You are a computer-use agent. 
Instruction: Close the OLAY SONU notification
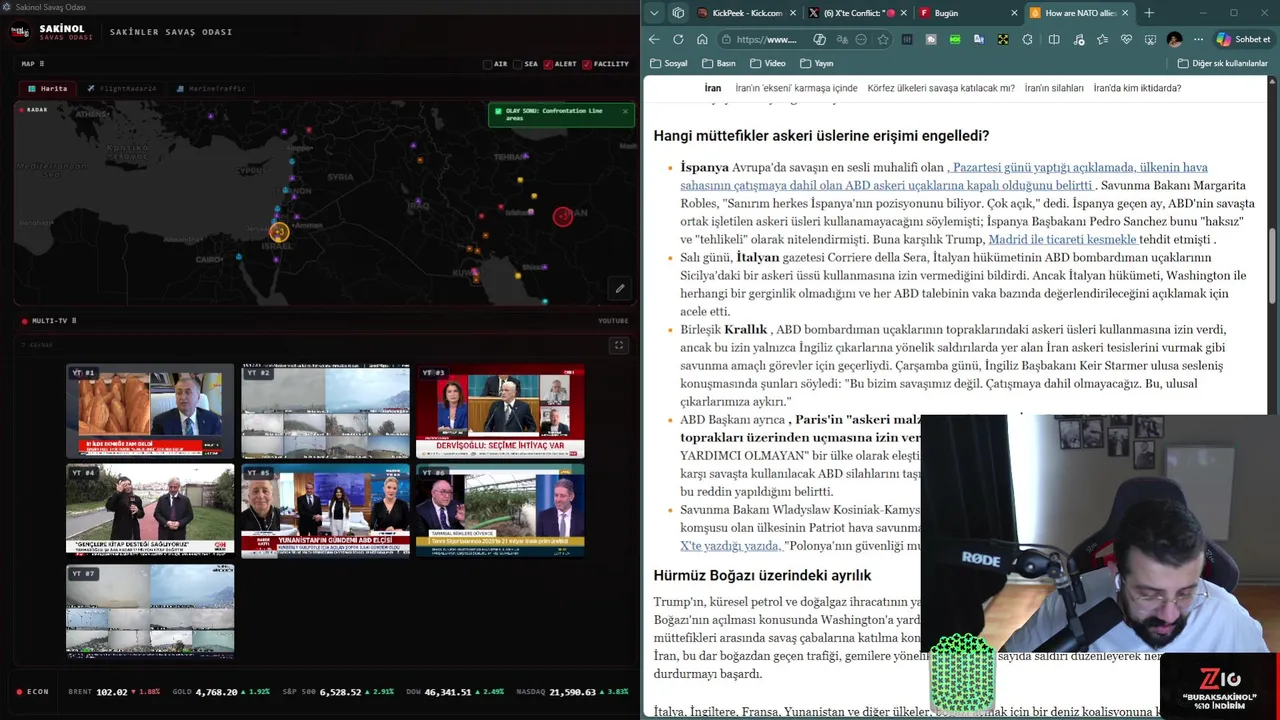point(625,111)
